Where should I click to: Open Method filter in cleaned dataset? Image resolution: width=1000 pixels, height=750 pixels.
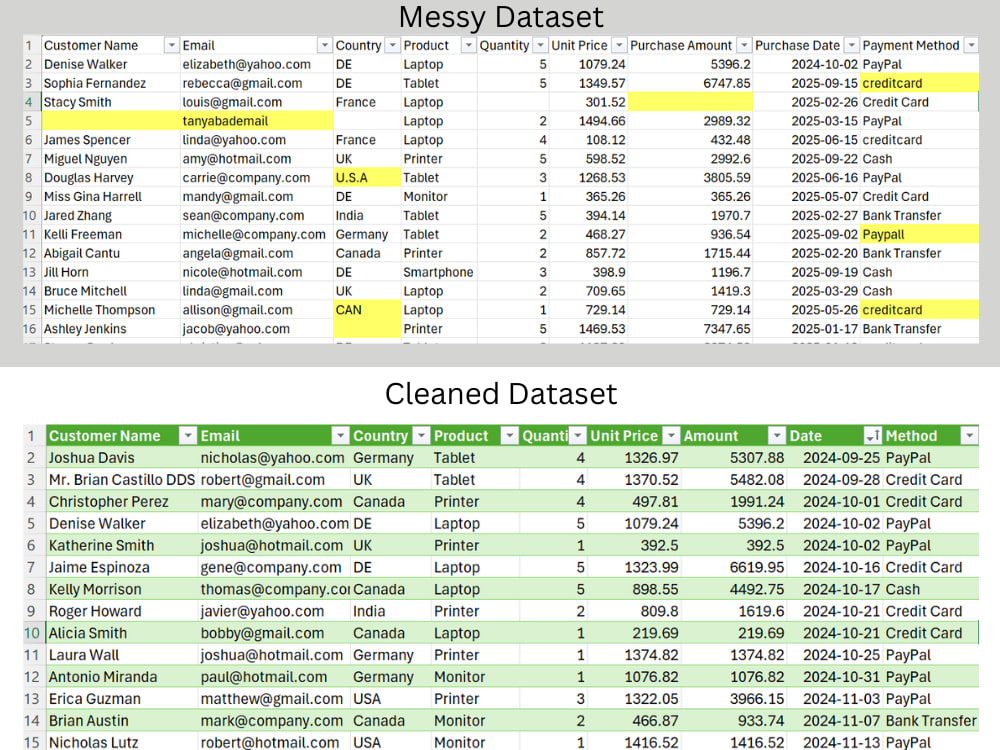[969, 436]
